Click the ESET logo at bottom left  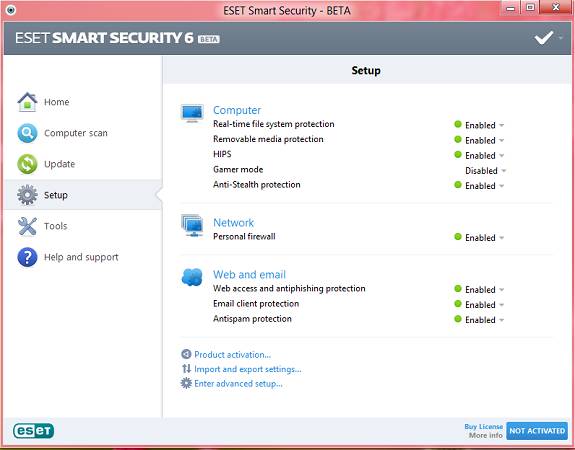[33, 431]
